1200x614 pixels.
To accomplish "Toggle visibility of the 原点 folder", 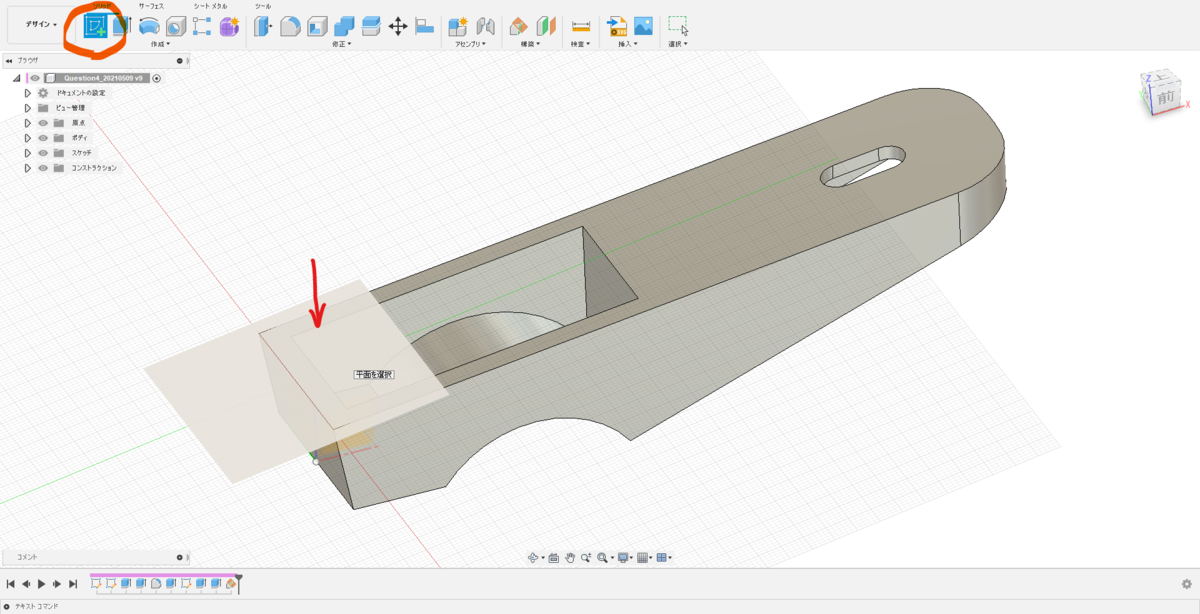I will point(43,122).
